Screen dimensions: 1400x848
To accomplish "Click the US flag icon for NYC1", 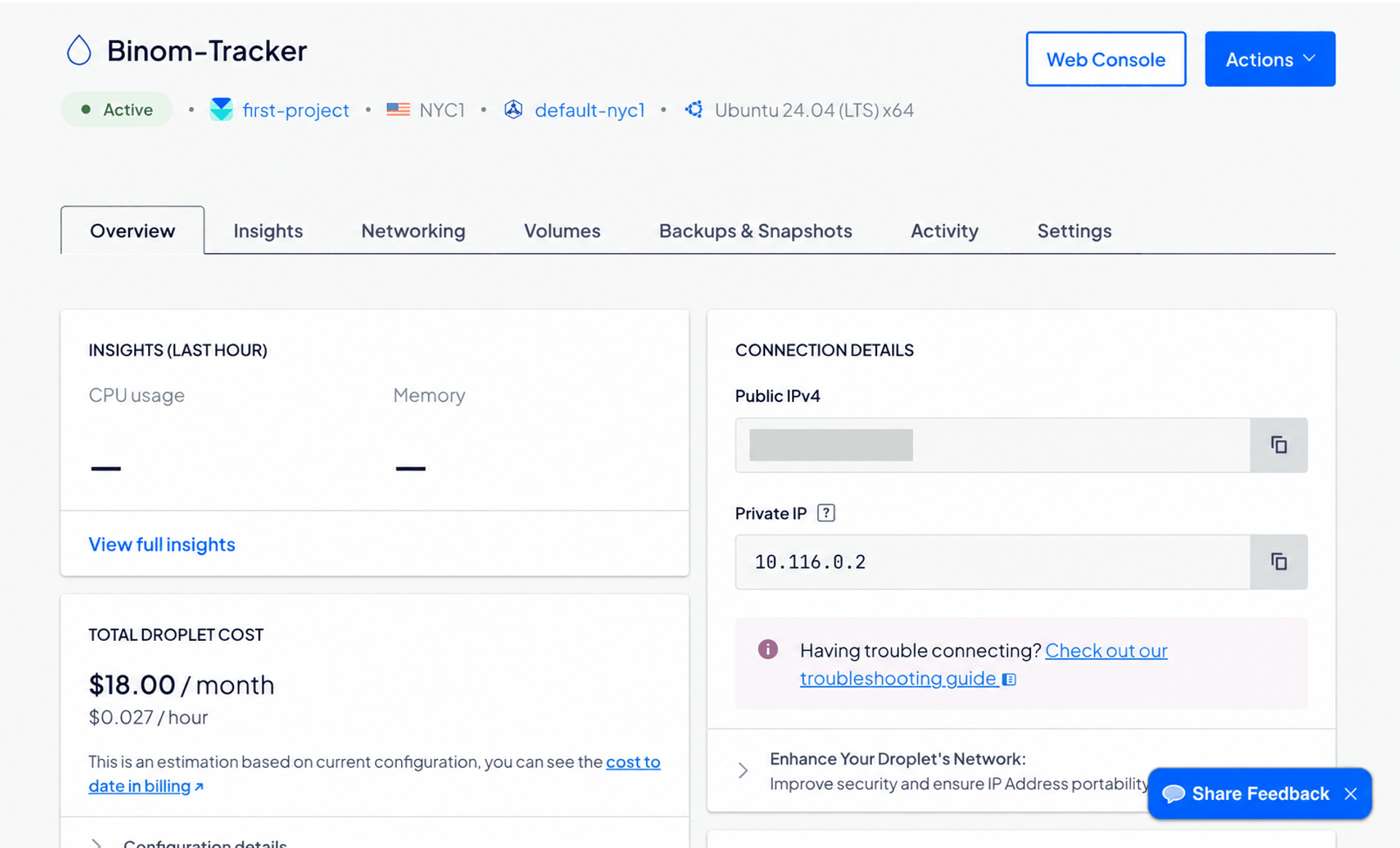I will pos(398,109).
